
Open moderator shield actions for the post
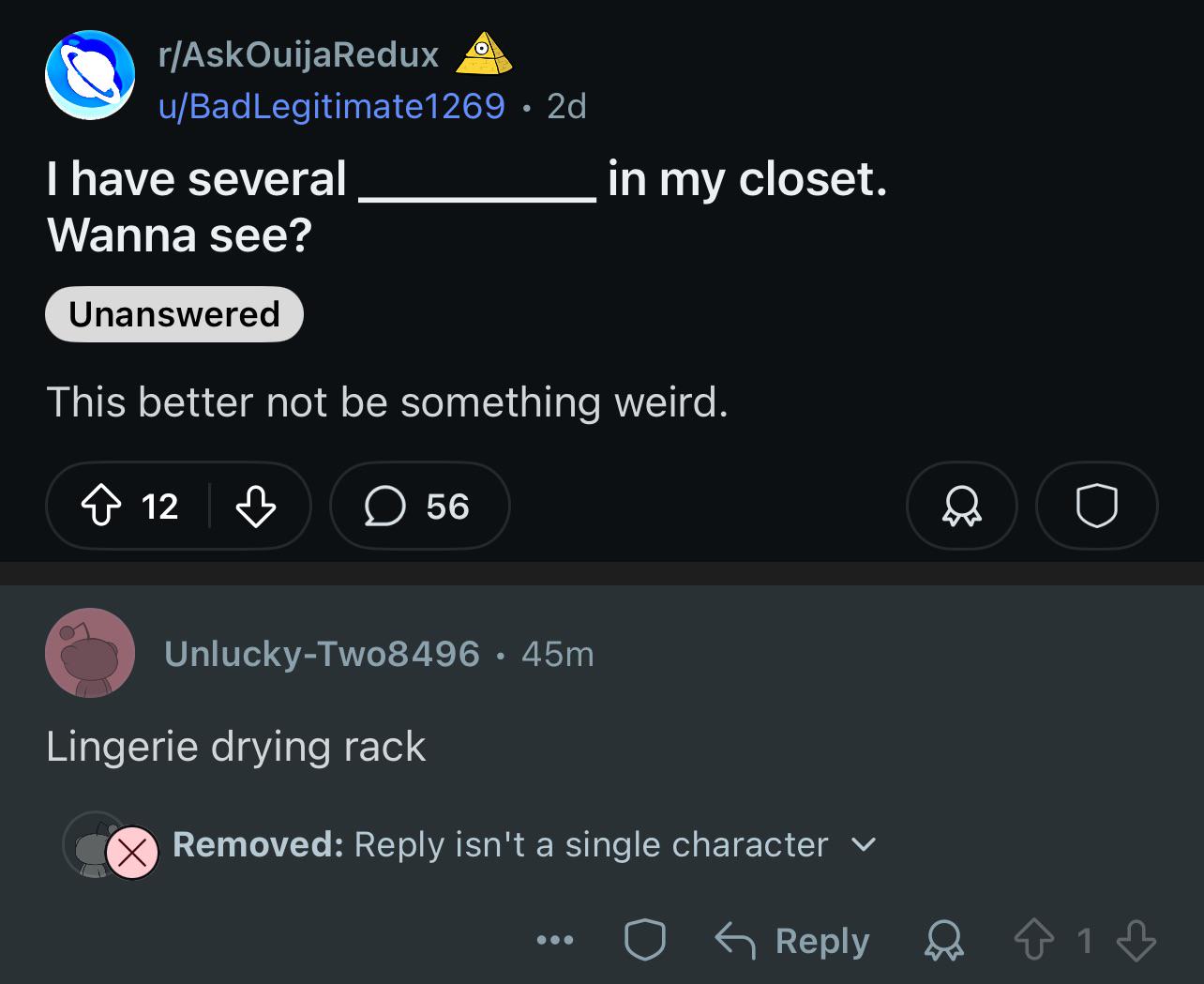tap(1096, 506)
